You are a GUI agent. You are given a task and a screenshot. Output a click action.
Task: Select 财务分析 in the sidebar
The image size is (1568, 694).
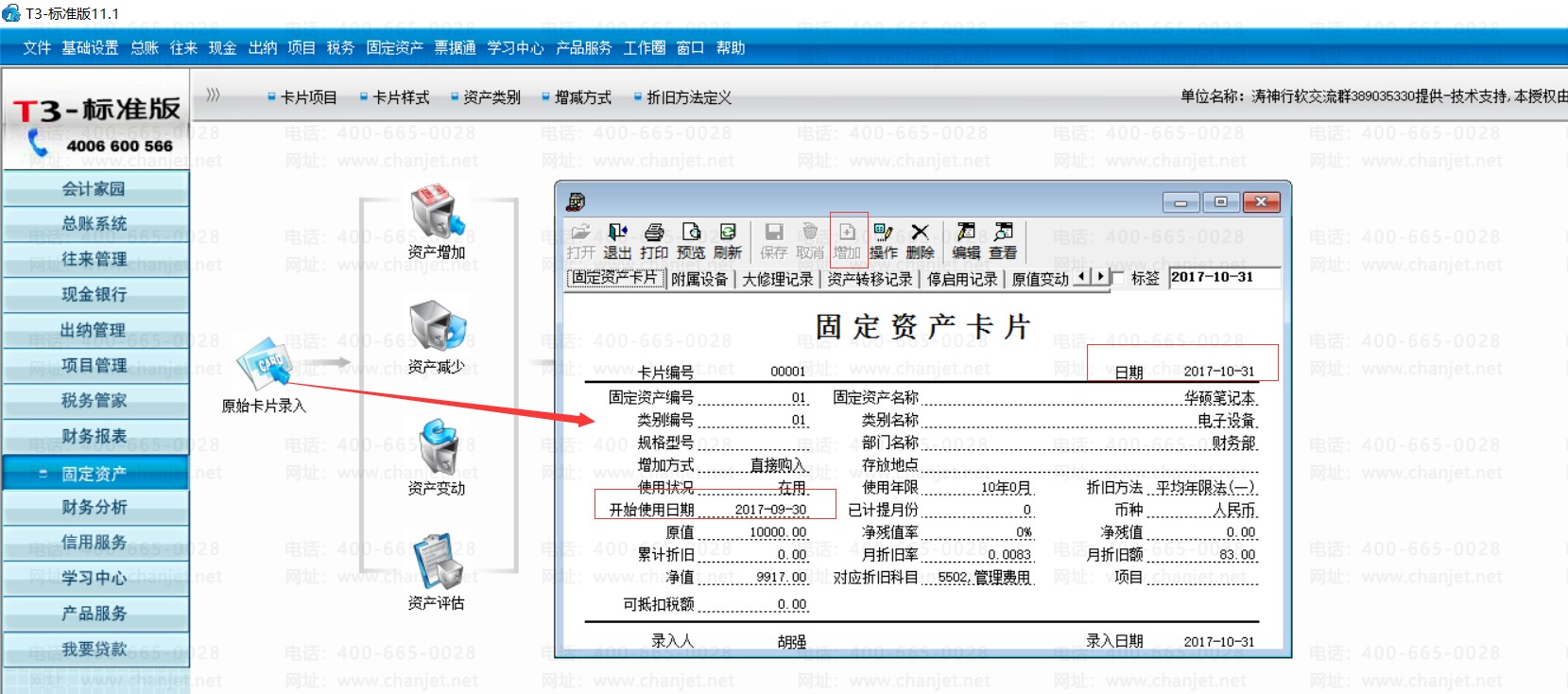pos(95,508)
